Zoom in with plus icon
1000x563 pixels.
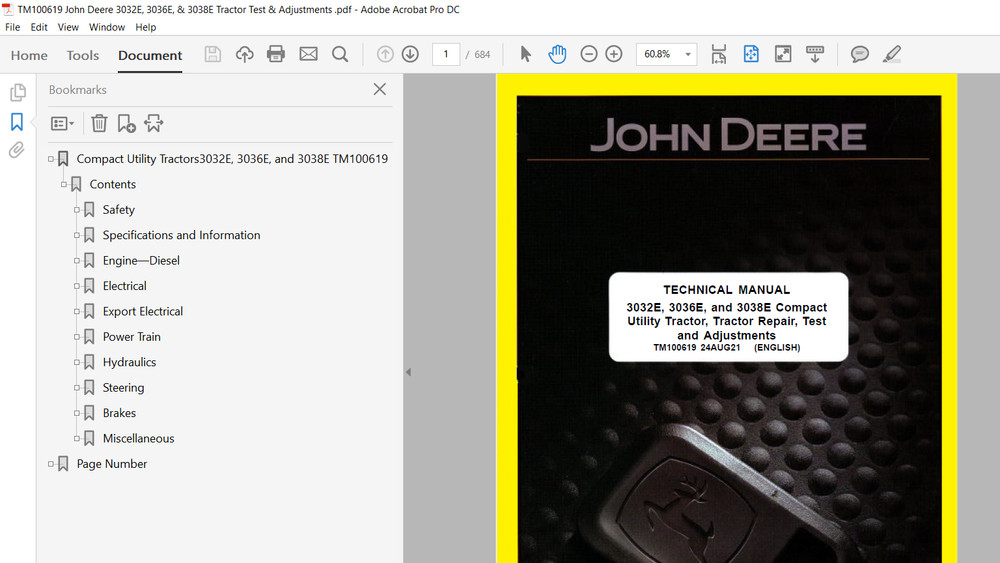click(614, 54)
